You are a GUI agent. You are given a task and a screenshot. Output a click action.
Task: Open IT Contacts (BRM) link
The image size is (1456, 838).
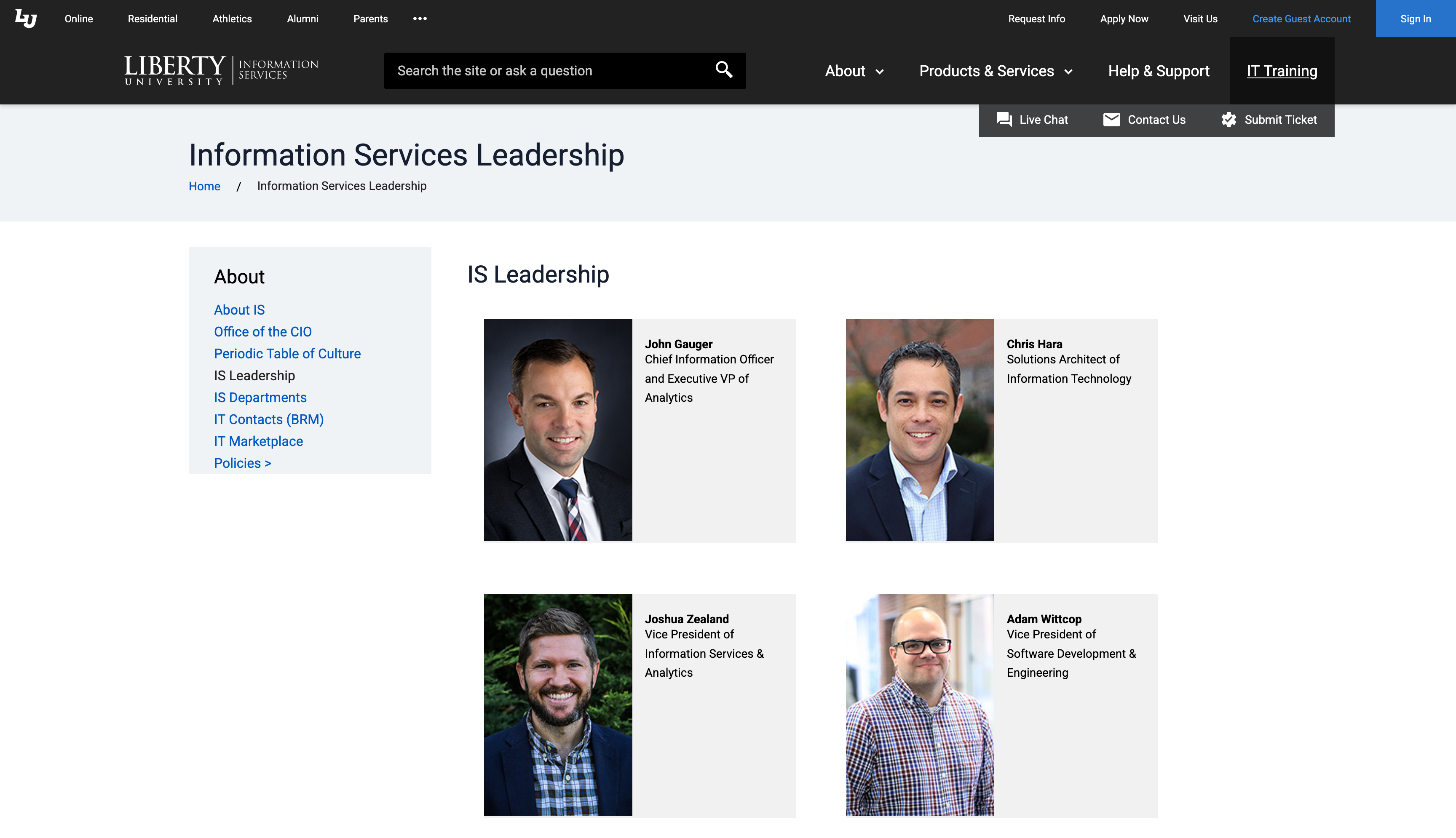coord(269,419)
